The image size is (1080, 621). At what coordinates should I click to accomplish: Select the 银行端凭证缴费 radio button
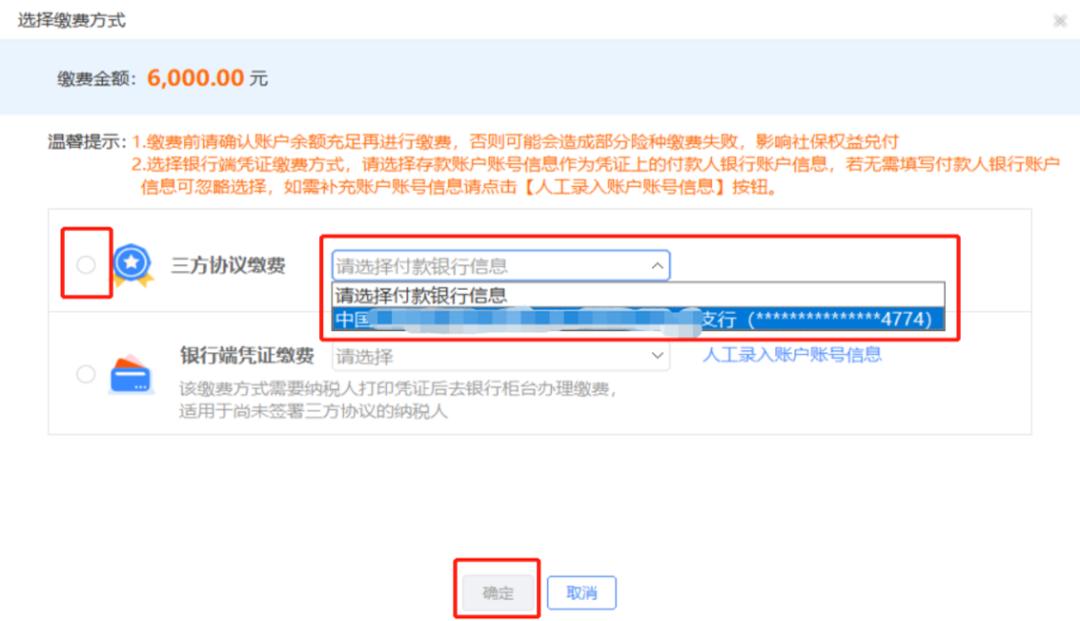pos(86,374)
